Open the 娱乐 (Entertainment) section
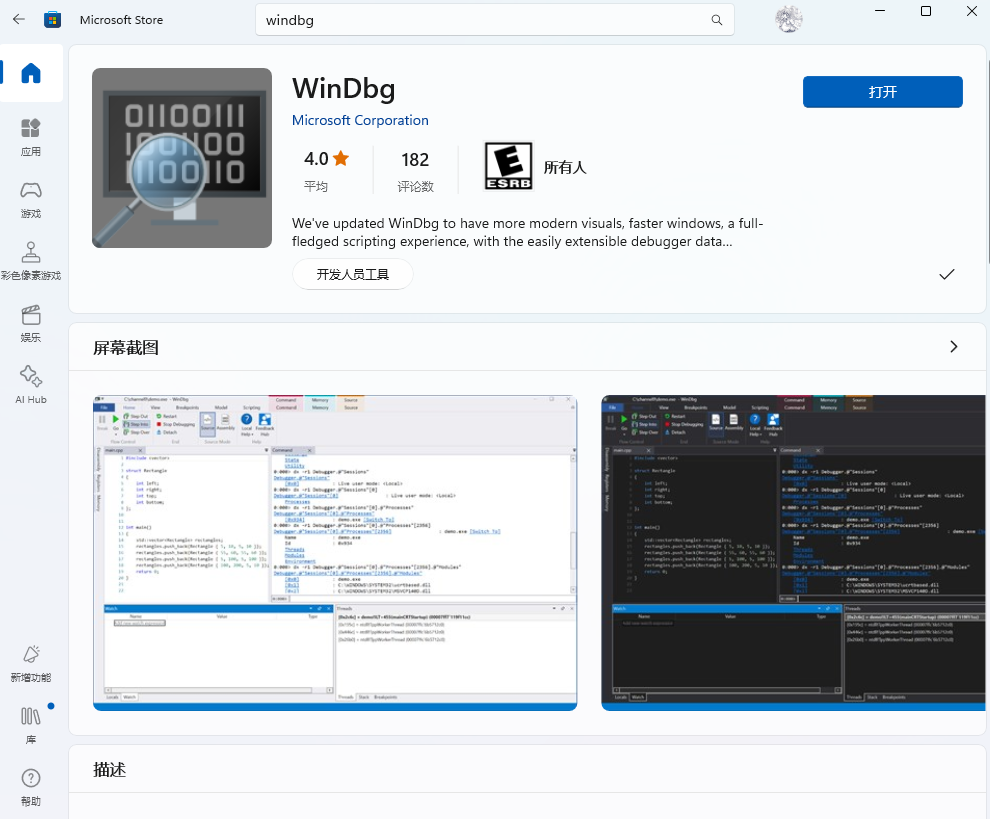 coord(31,323)
